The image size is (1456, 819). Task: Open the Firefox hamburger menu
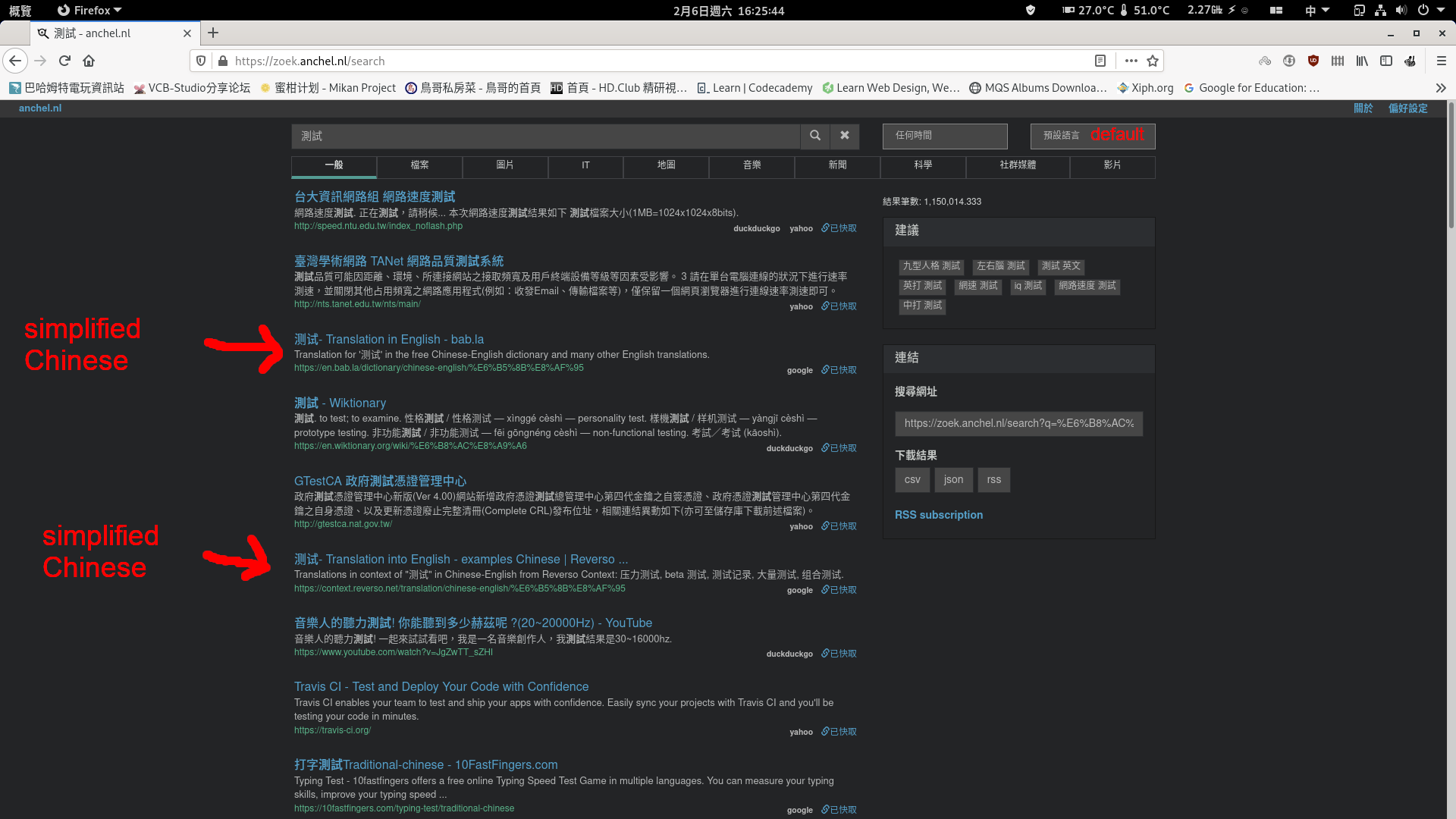pos(1440,61)
